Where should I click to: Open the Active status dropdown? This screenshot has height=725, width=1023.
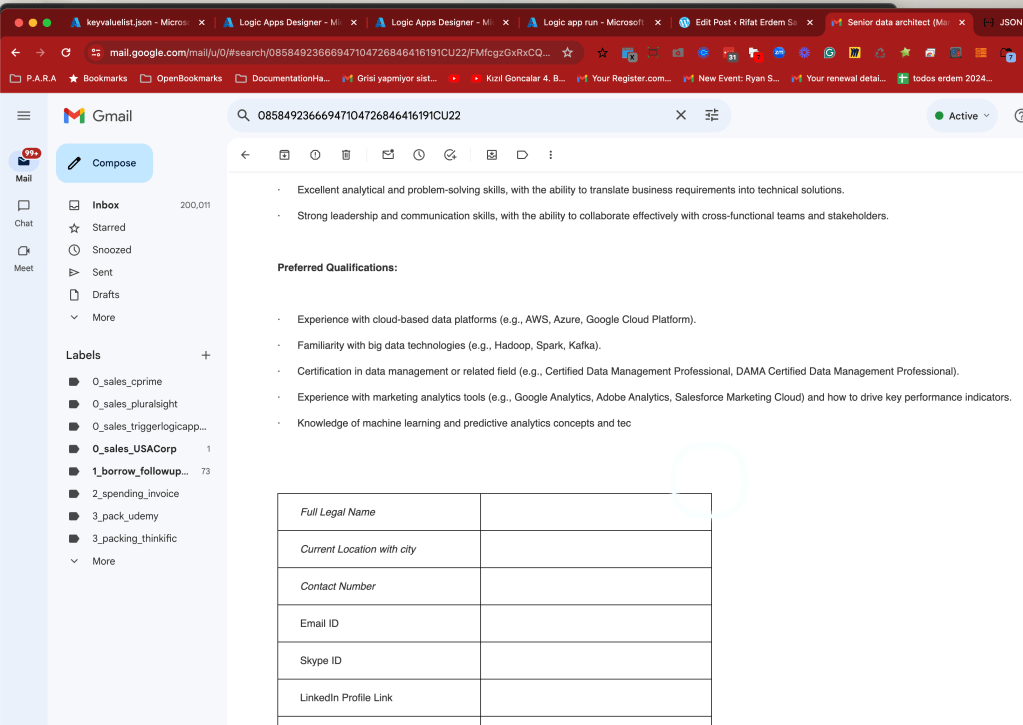pyautogui.click(x=962, y=116)
